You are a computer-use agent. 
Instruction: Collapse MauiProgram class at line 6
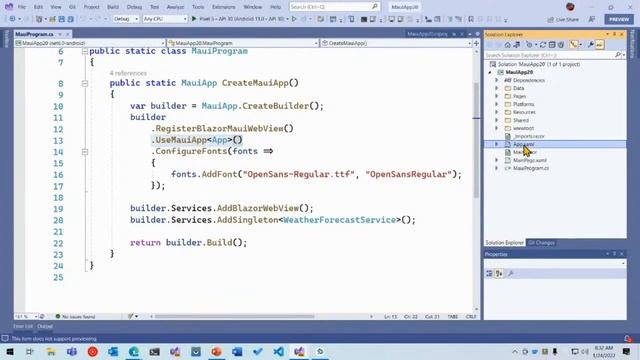[85, 51]
